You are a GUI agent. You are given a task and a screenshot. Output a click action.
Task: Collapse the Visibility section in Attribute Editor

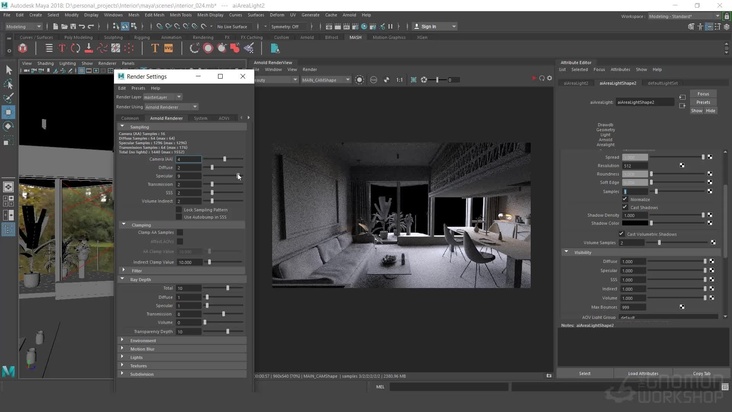pyautogui.click(x=566, y=252)
